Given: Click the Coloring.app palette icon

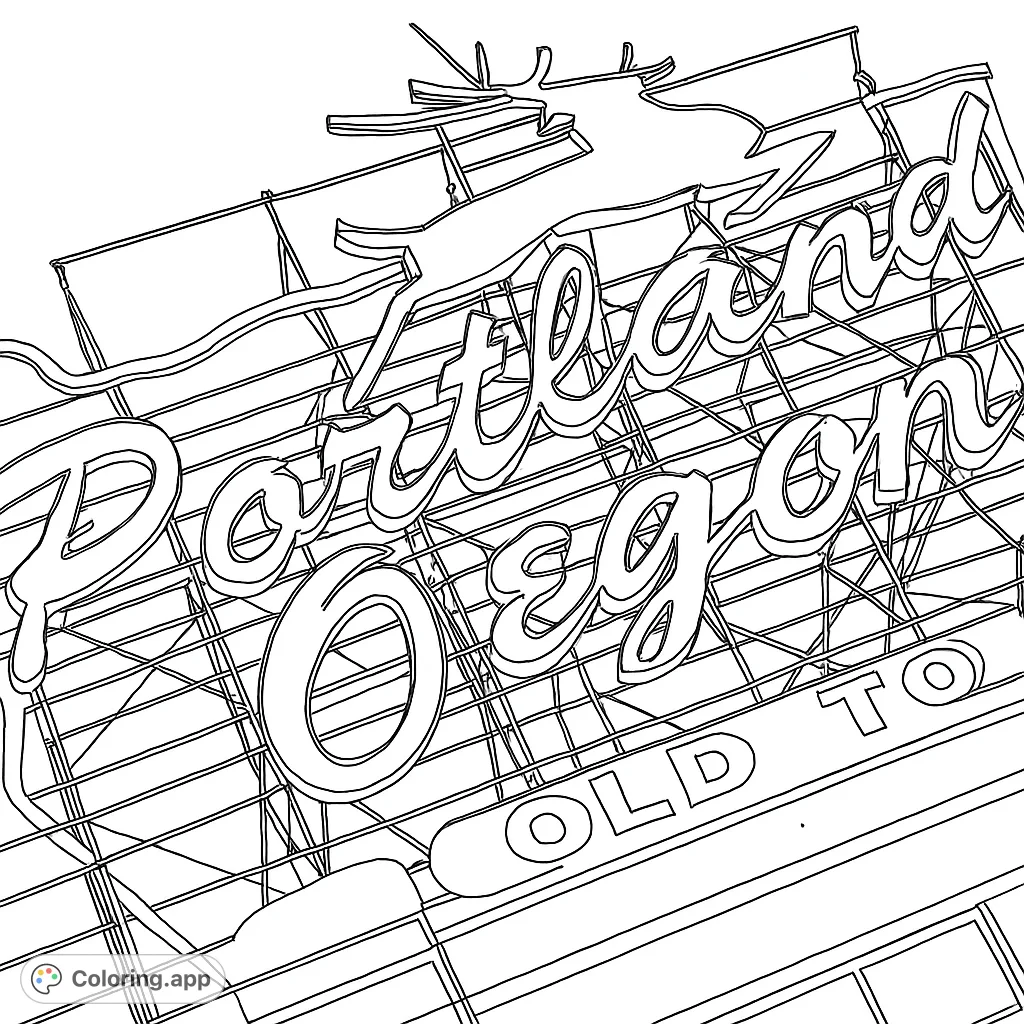Looking at the screenshot, I should coord(44,977).
